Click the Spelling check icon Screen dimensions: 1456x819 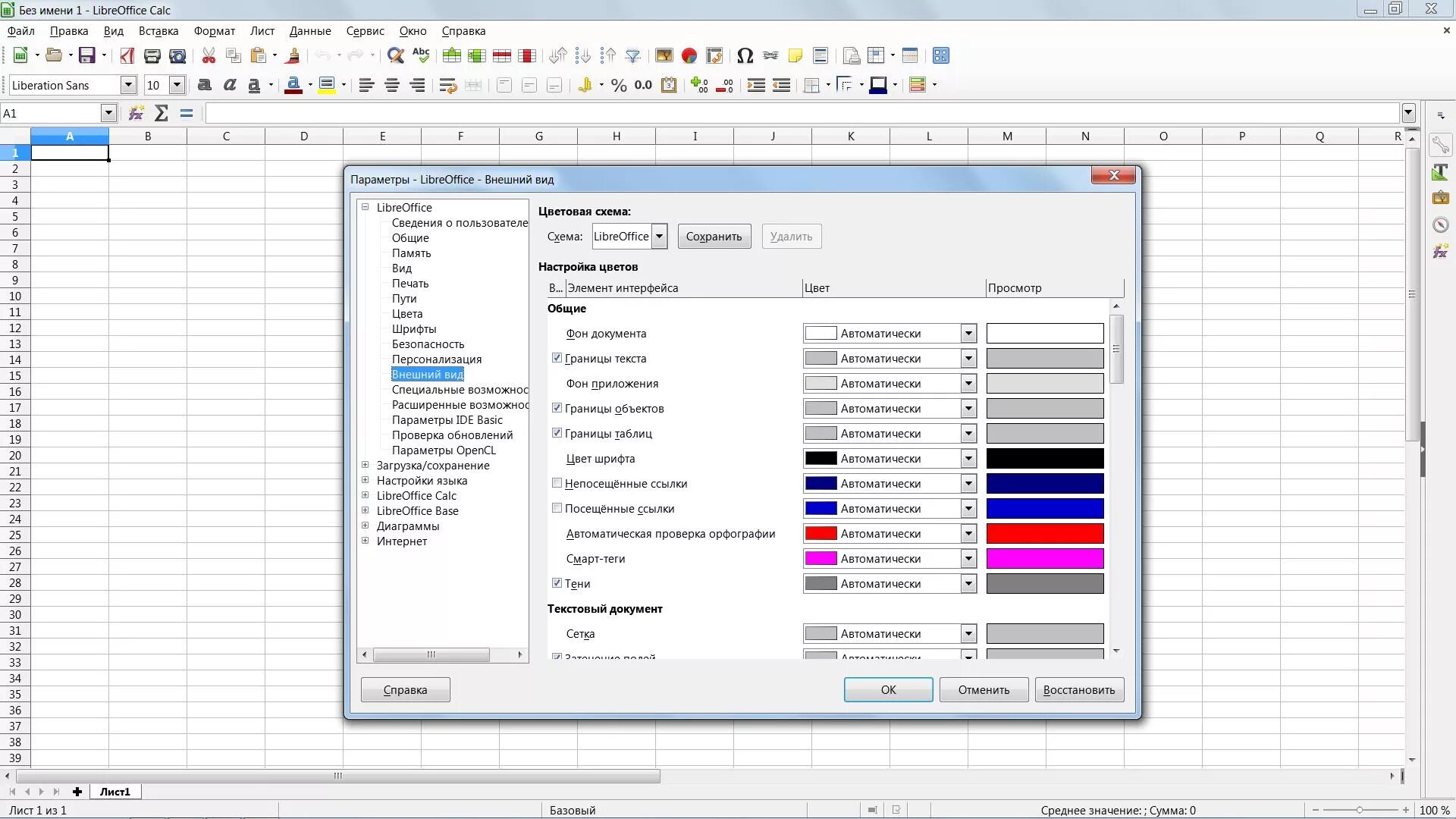pyautogui.click(x=421, y=55)
